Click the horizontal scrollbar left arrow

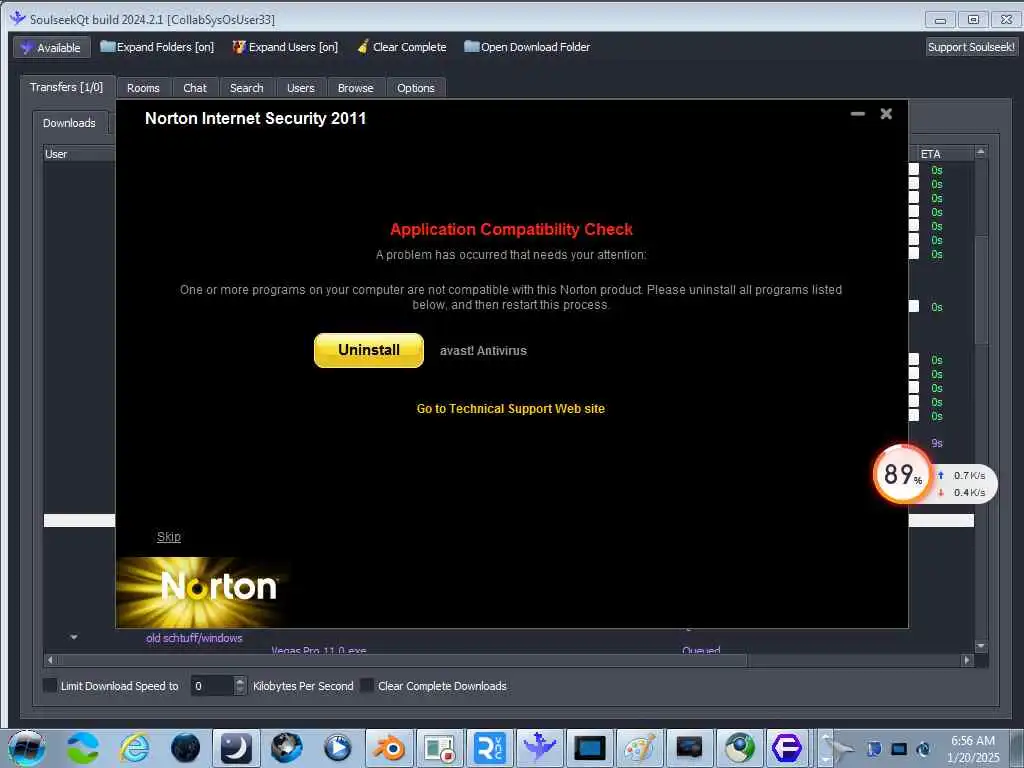(x=50, y=660)
